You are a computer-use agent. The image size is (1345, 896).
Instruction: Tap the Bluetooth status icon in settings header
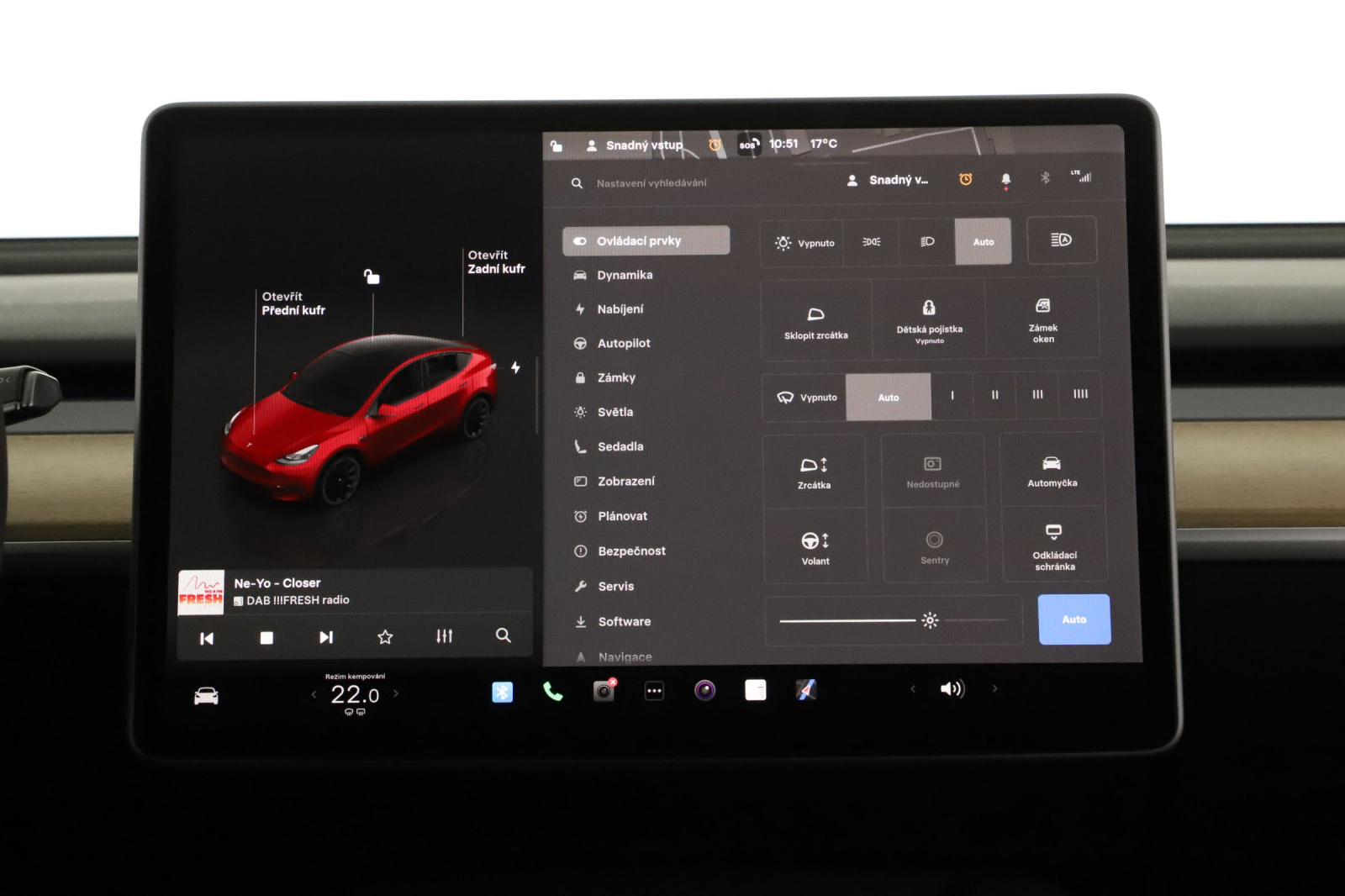(x=1045, y=177)
